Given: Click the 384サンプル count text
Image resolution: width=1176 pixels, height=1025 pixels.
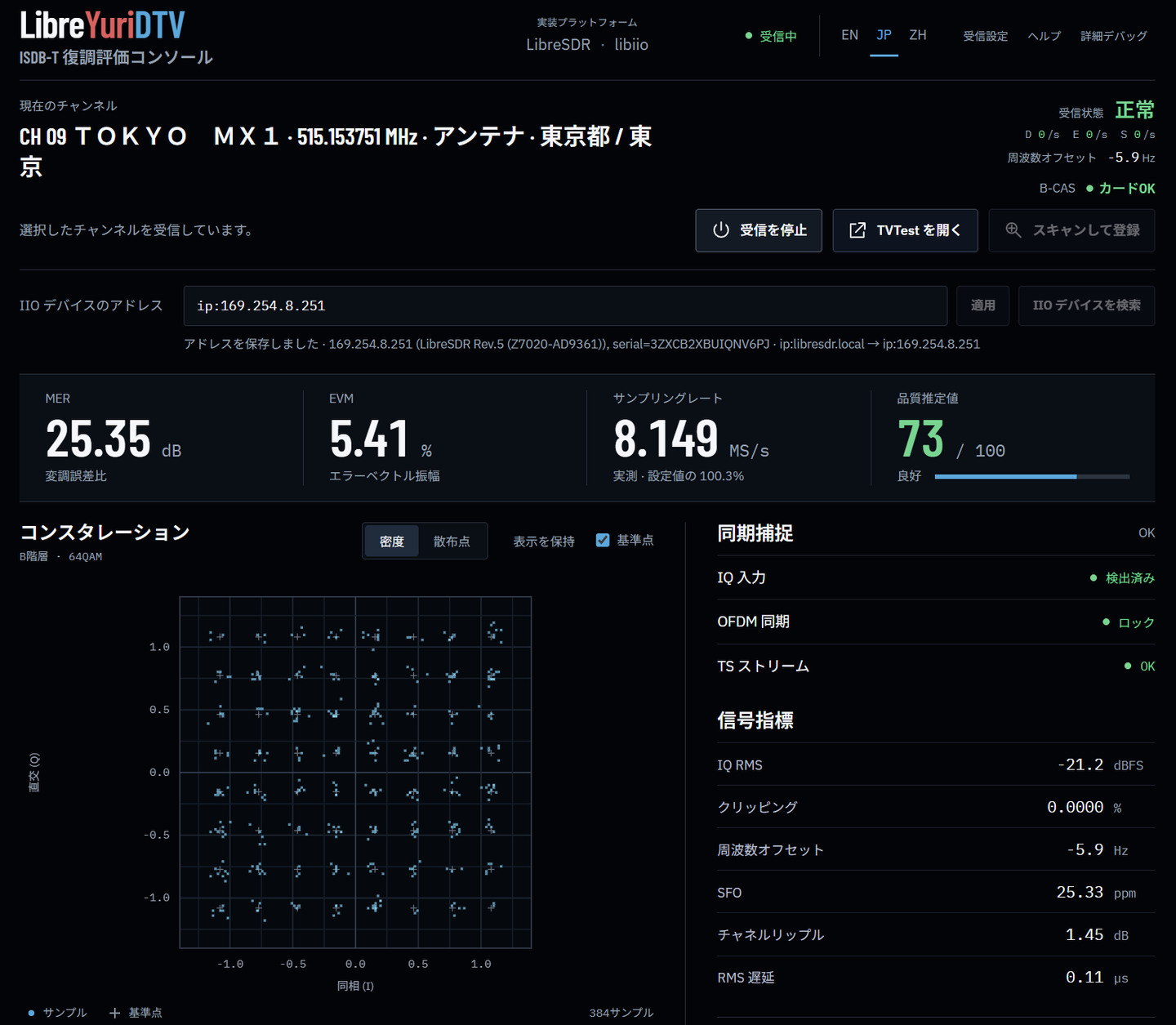Looking at the screenshot, I should tap(621, 1013).
